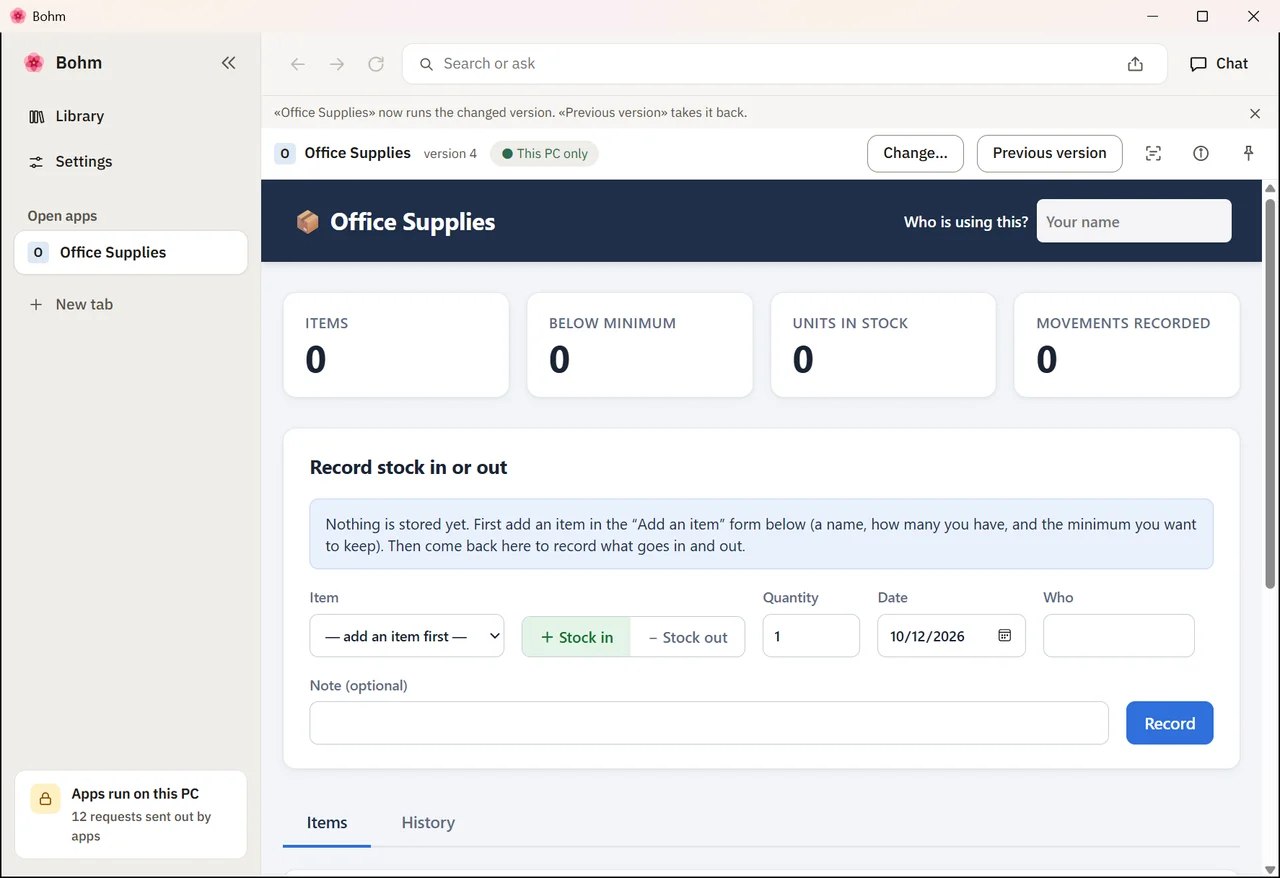
Task: Maximize the Bohm window
Action: click(x=1203, y=16)
